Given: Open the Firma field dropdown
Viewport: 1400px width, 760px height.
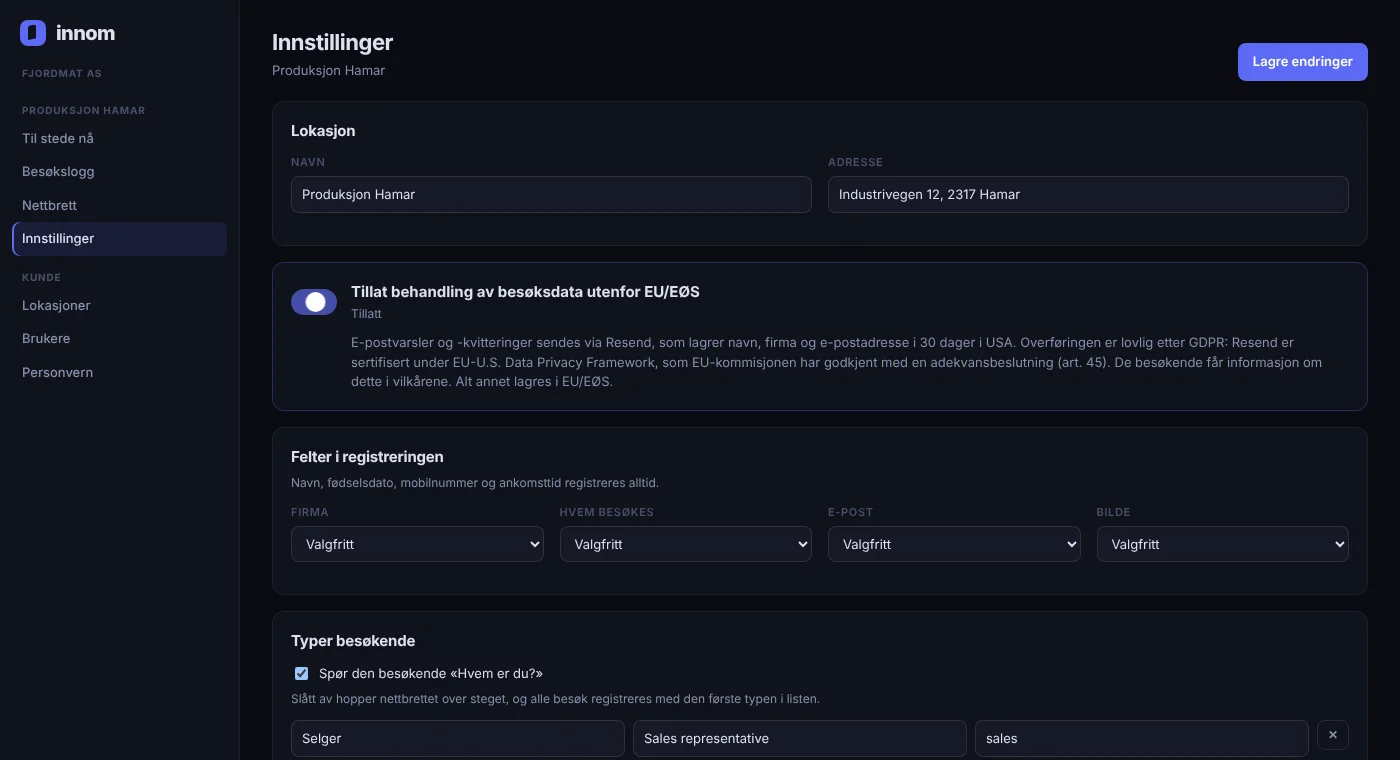Looking at the screenshot, I should click(x=417, y=544).
